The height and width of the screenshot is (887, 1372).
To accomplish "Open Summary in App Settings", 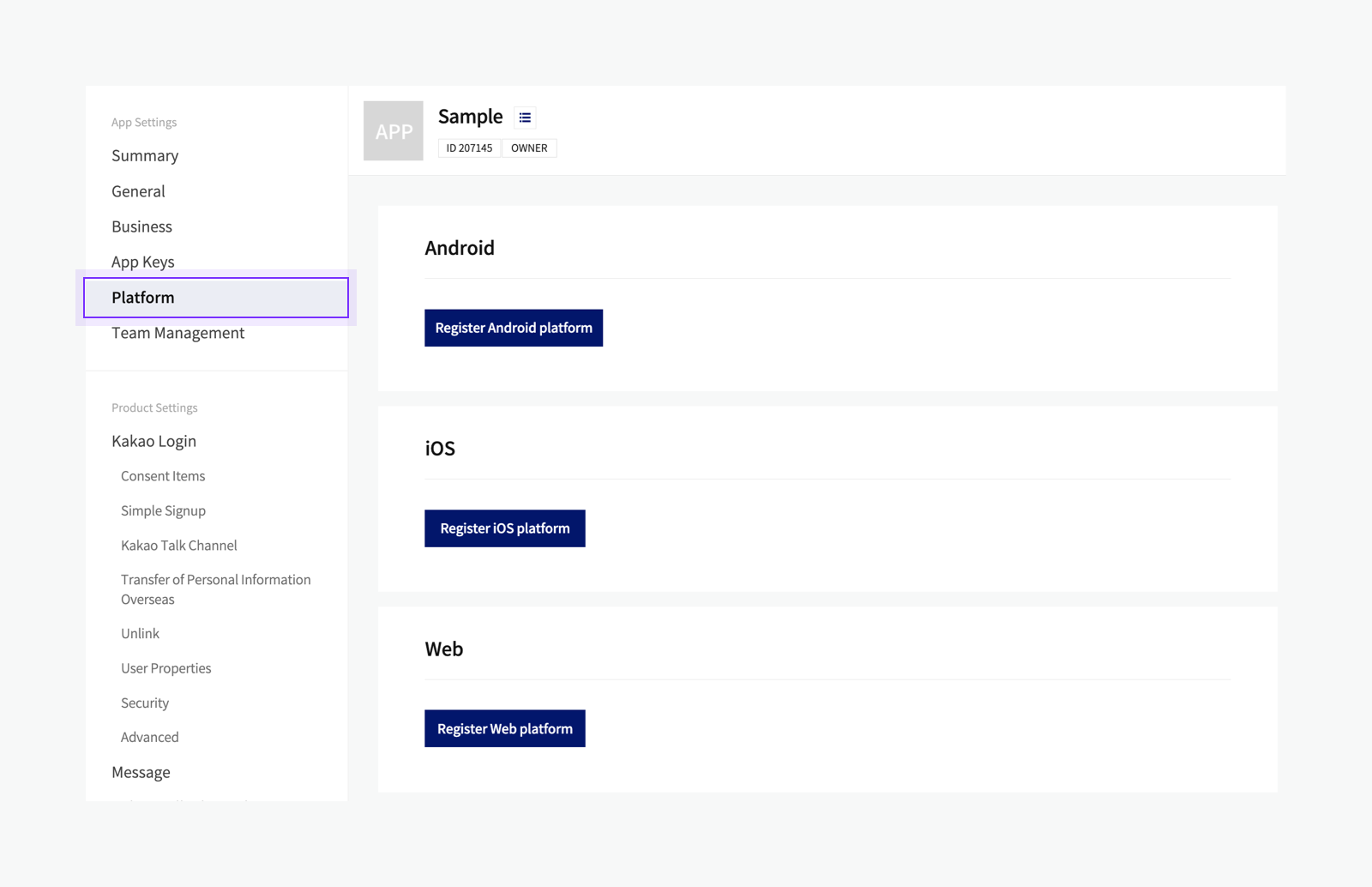I will click(145, 156).
